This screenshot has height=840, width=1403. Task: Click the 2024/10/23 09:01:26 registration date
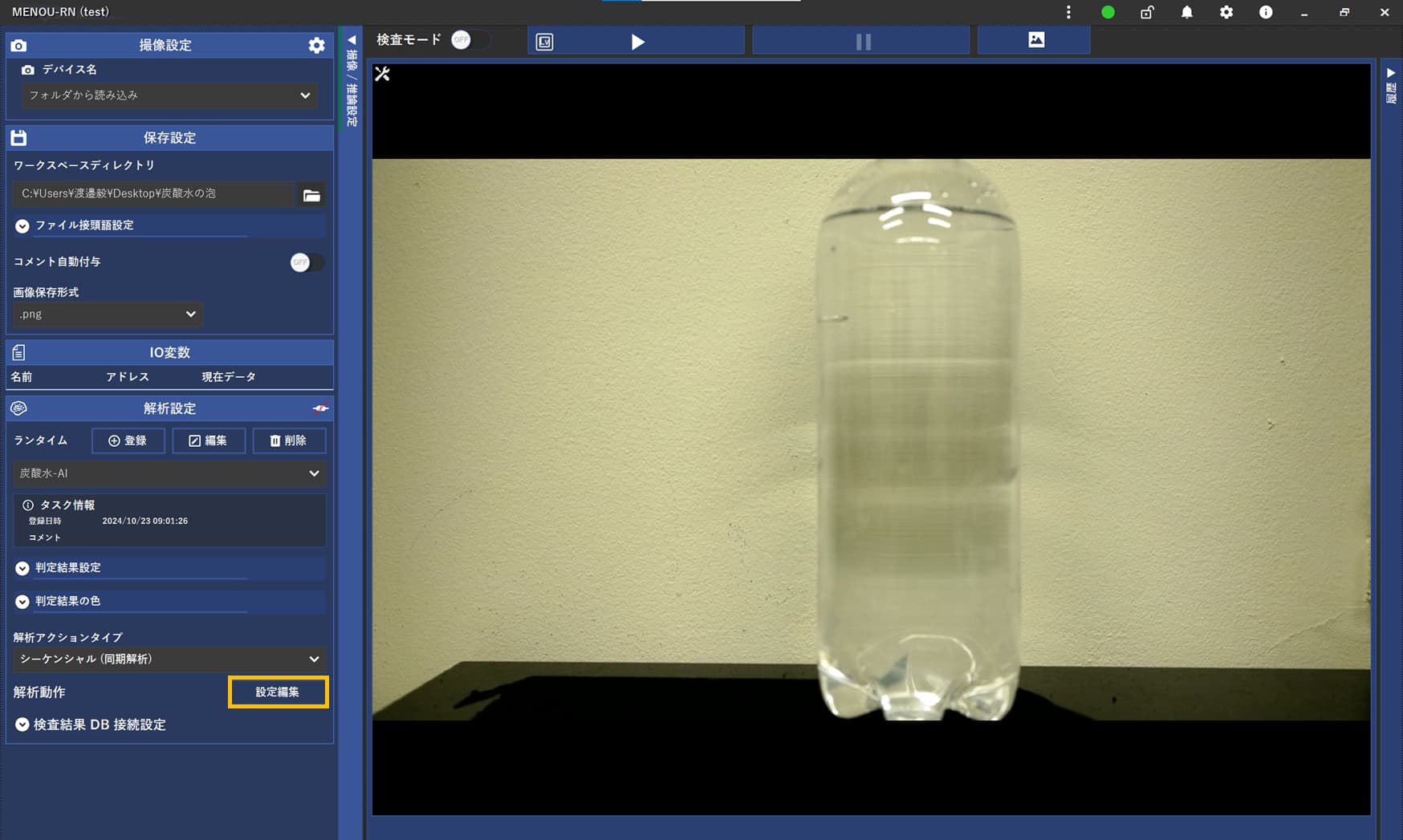[x=145, y=521]
